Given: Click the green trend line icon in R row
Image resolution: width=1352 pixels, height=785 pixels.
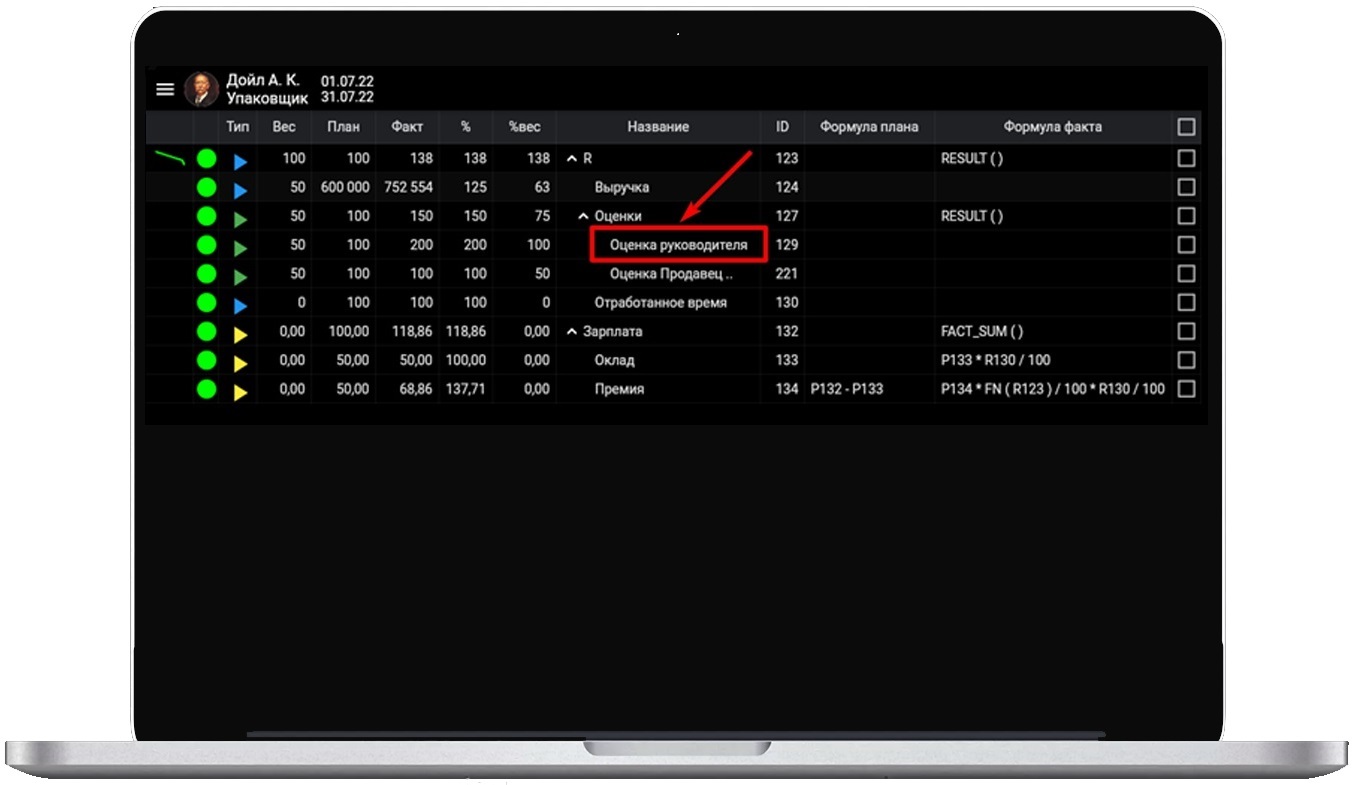Looking at the screenshot, I should click(170, 157).
